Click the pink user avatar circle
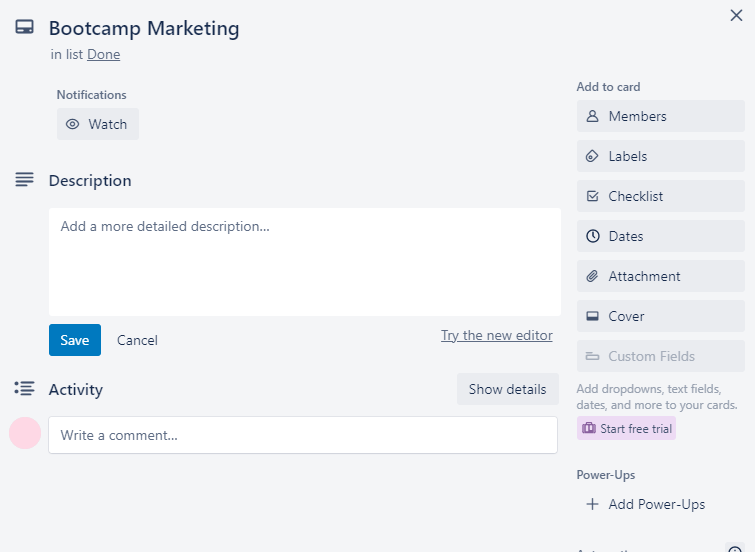 [x=25, y=433]
